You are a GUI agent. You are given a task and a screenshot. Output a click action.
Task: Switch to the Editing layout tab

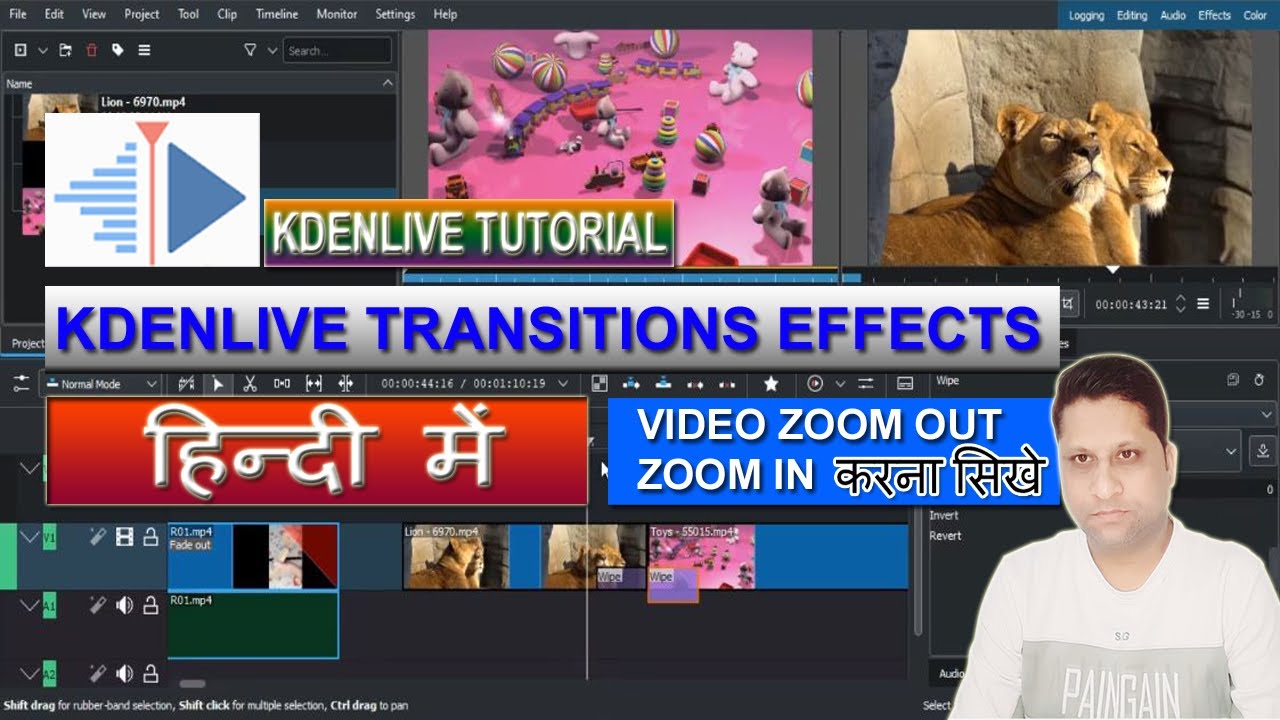pyautogui.click(x=1132, y=15)
